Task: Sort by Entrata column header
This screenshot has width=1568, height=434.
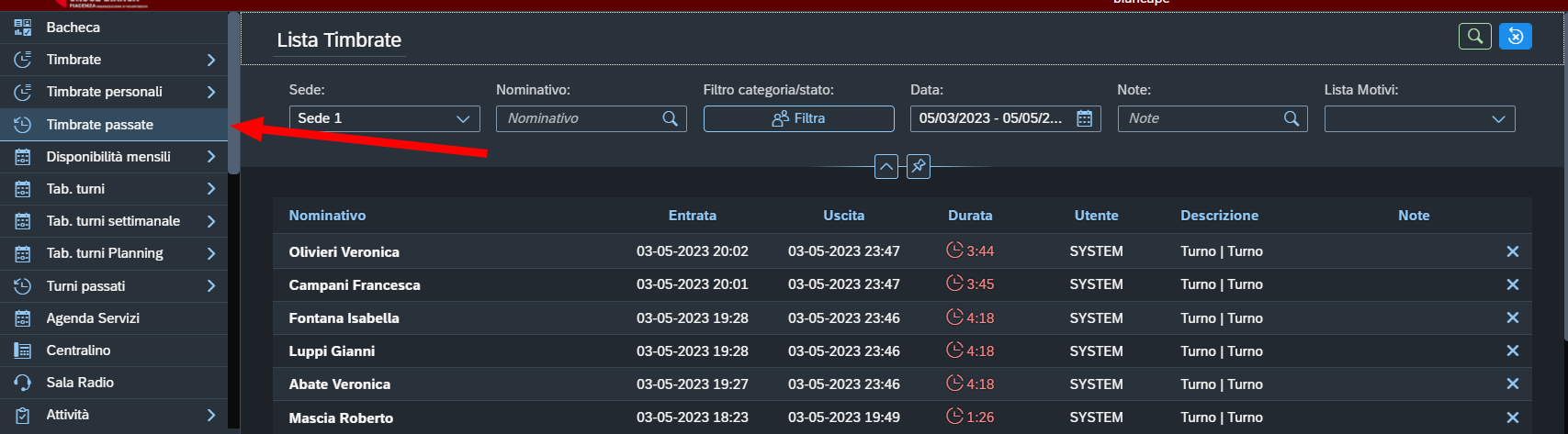Action: tap(693, 216)
